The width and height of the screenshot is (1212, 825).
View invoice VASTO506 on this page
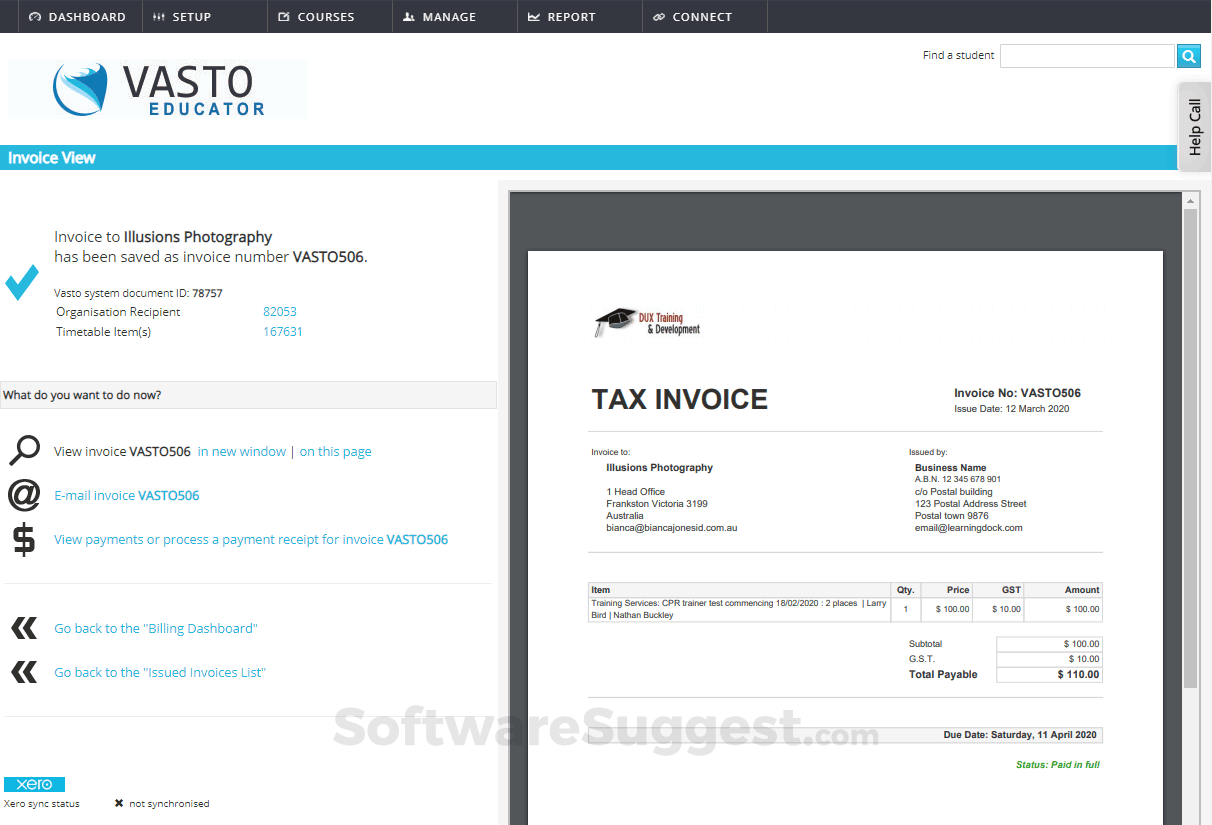(335, 451)
